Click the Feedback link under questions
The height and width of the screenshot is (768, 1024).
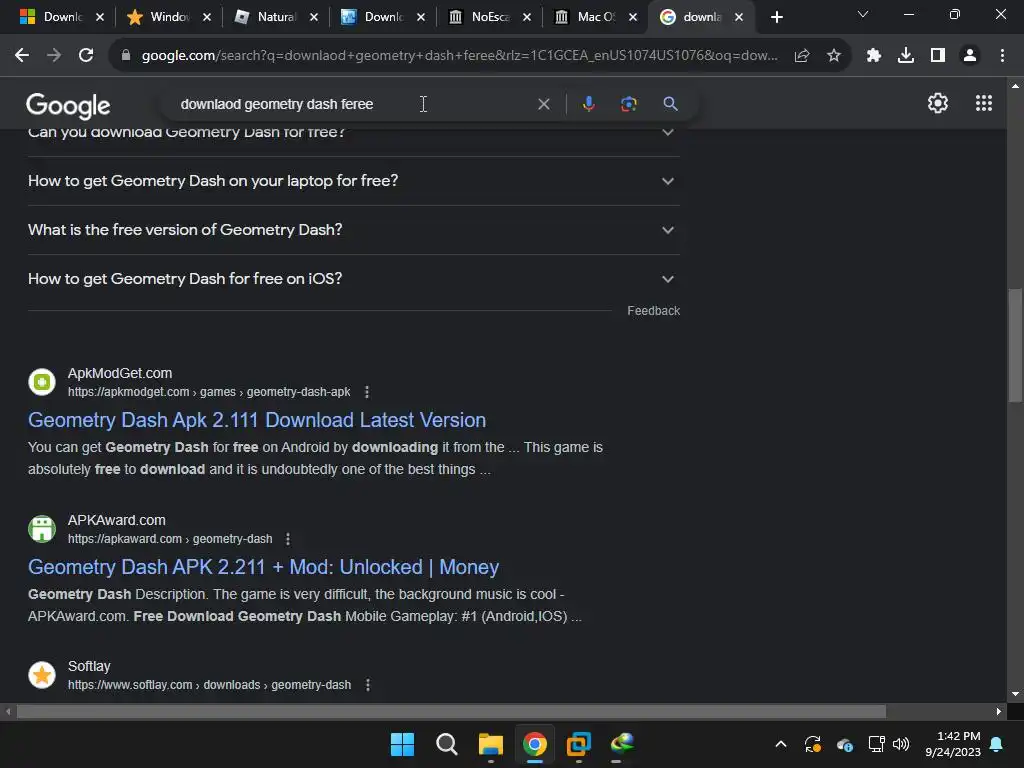pyautogui.click(x=653, y=311)
